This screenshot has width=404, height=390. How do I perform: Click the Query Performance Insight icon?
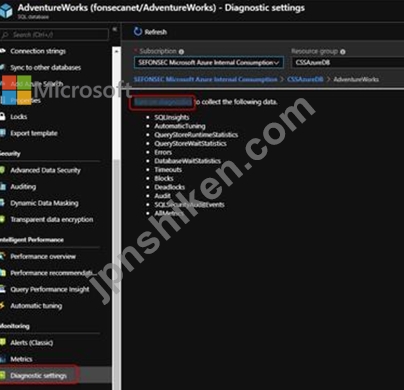click(x=3, y=289)
